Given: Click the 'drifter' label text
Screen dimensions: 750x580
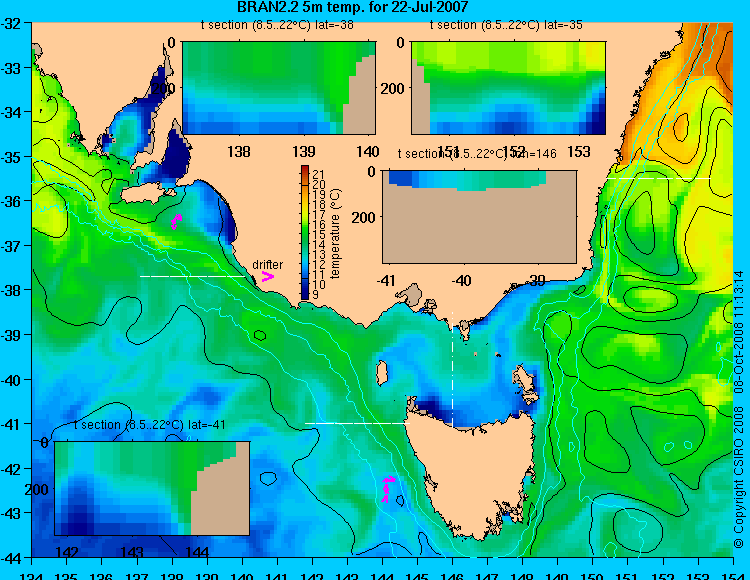Looking at the screenshot, I should point(267,264).
